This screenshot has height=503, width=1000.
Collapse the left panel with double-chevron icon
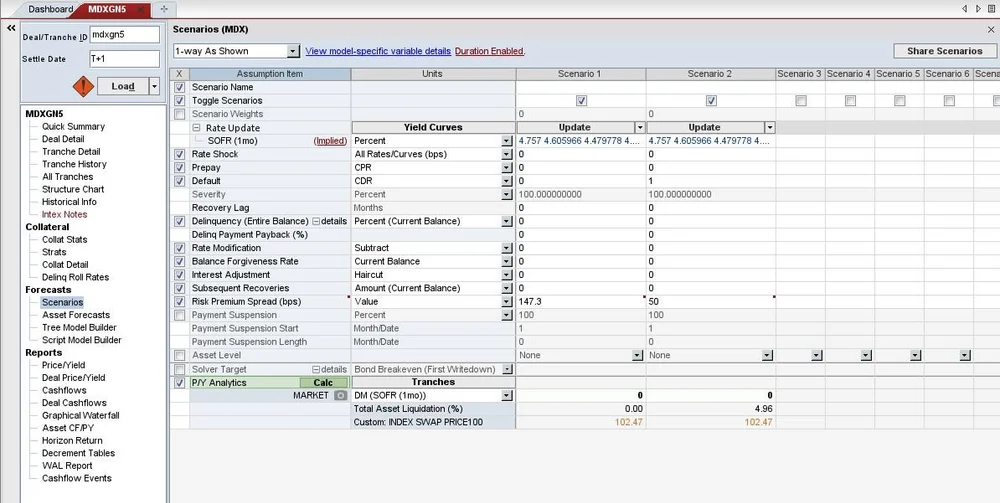click(x=11, y=28)
